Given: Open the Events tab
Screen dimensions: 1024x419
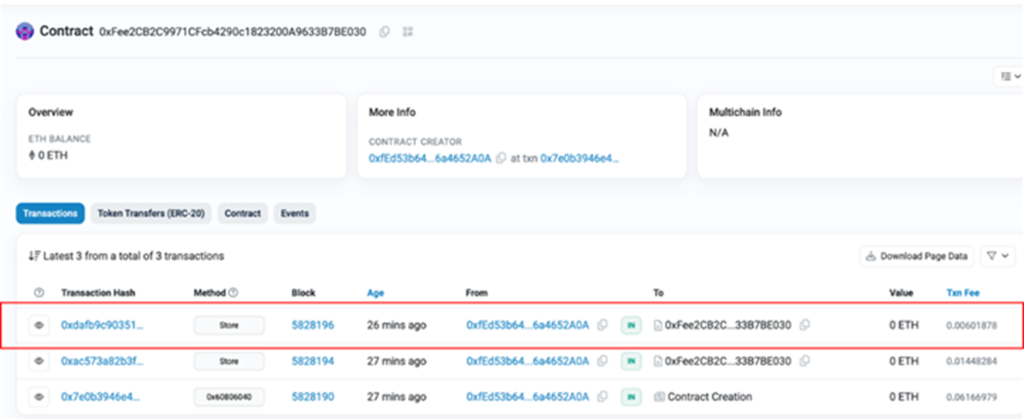Looking at the screenshot, I should (x=294, y=213).
